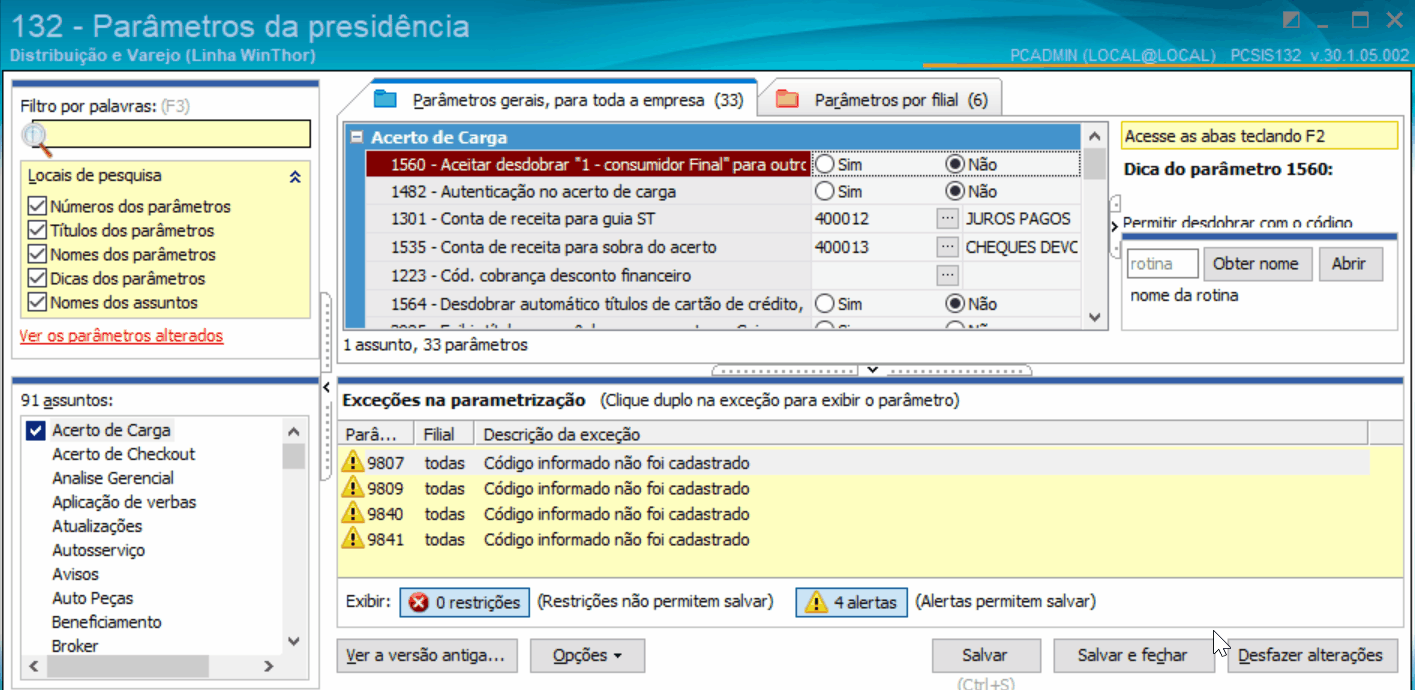Select Não for parameter 1564
The image size is (1415, 690).
955,303
